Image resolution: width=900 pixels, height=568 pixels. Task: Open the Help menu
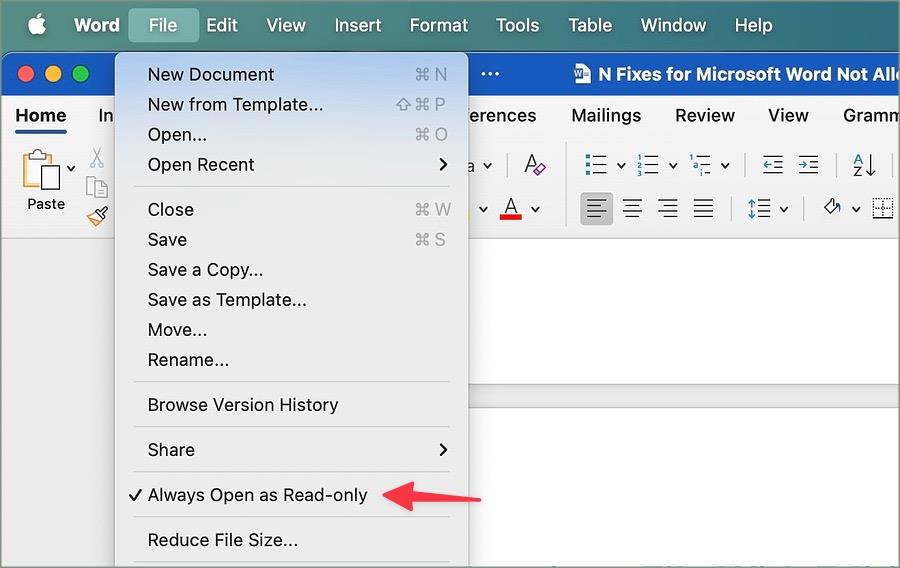coord(754,25)
